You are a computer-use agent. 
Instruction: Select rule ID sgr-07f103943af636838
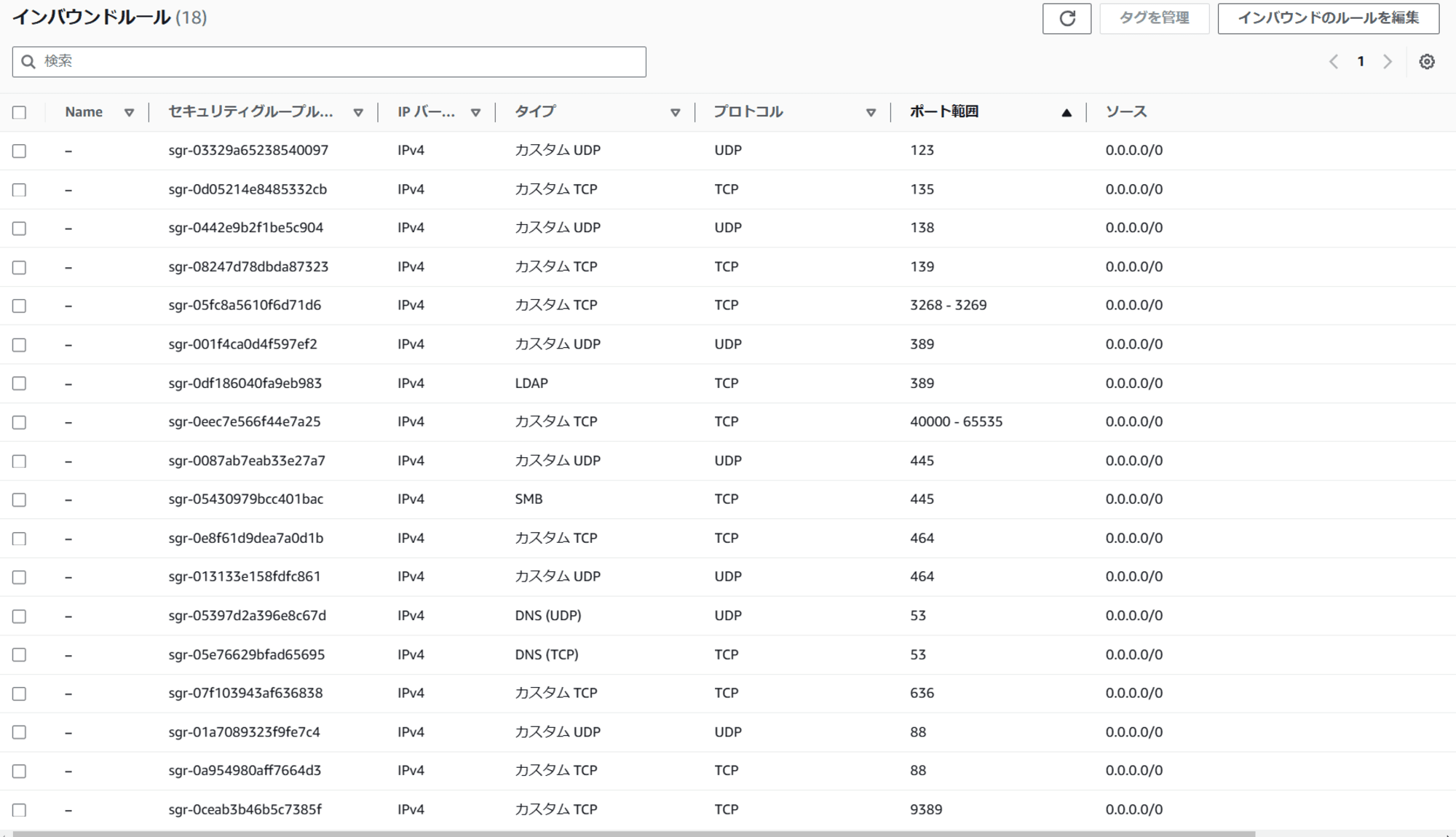click(245, 693)
